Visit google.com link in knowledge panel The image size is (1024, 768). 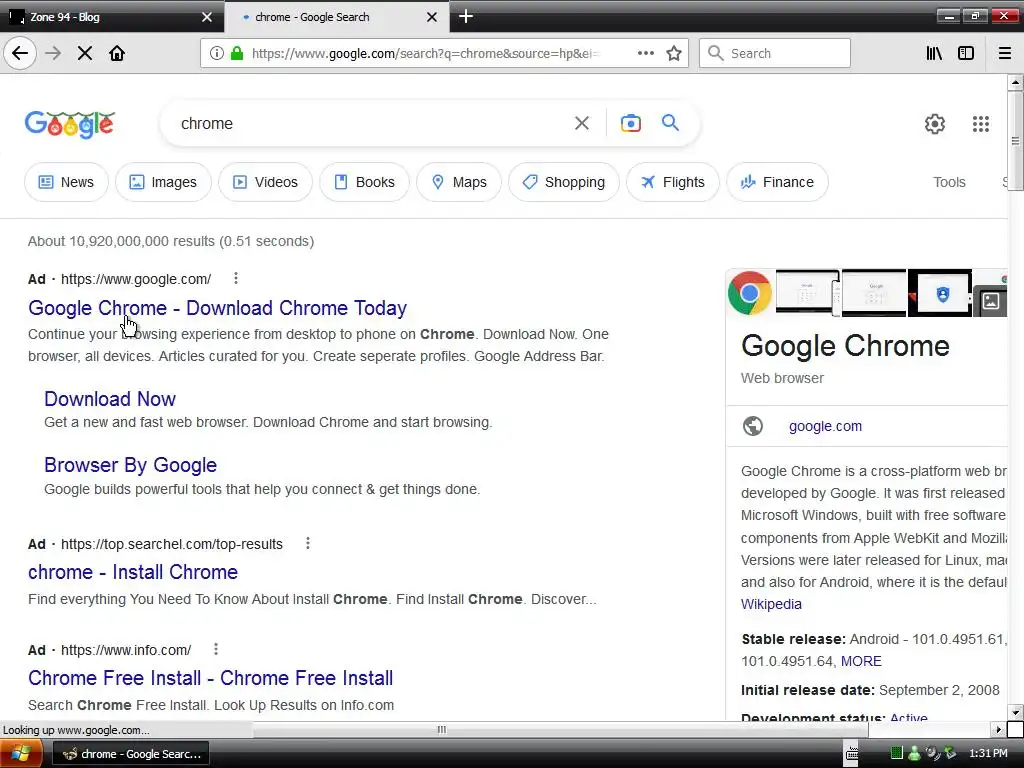tap(825, 426)
